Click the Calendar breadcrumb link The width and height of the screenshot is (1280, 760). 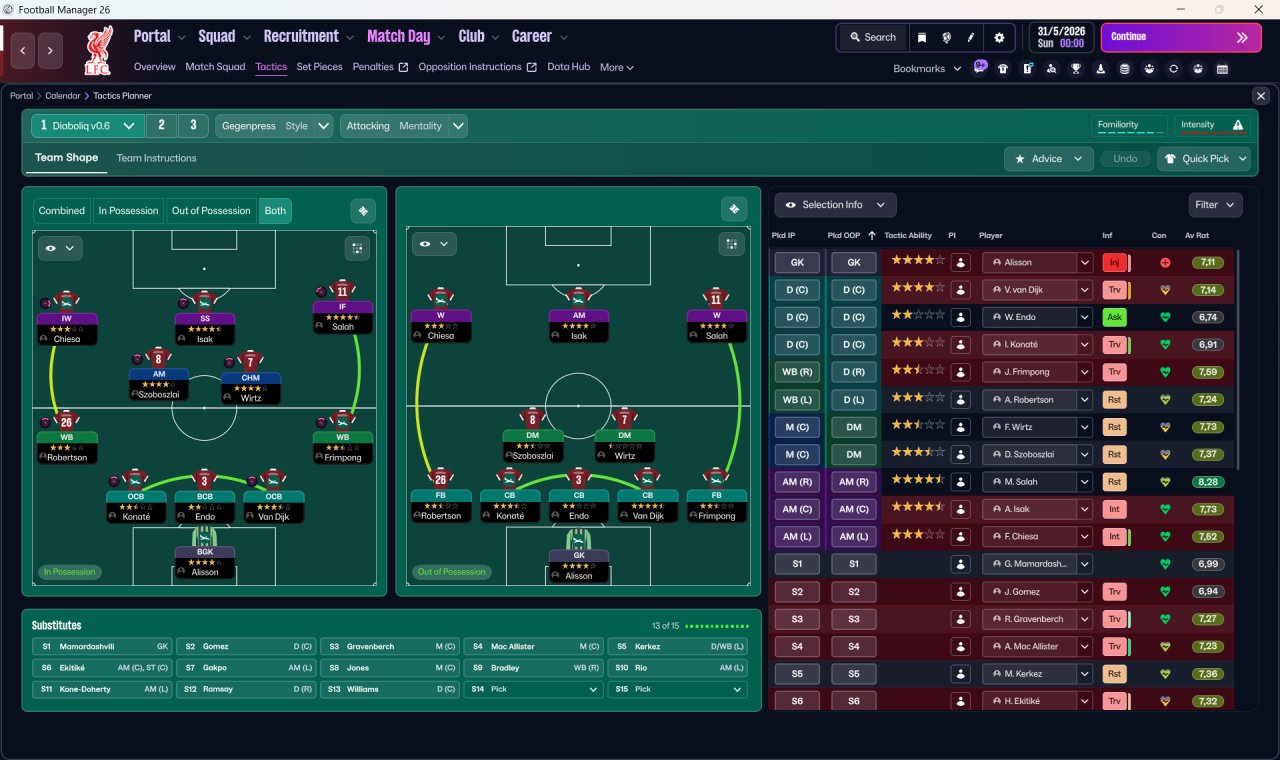[64, 96]
